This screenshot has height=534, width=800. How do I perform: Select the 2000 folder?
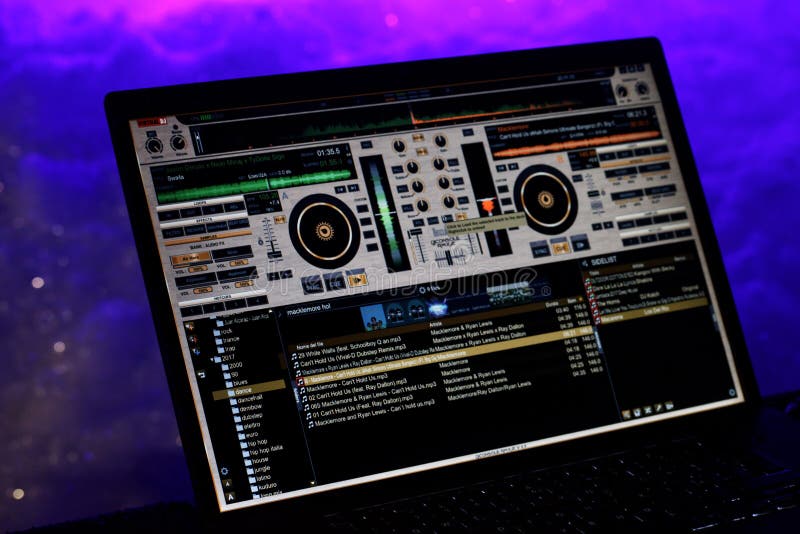click(233, 366)
